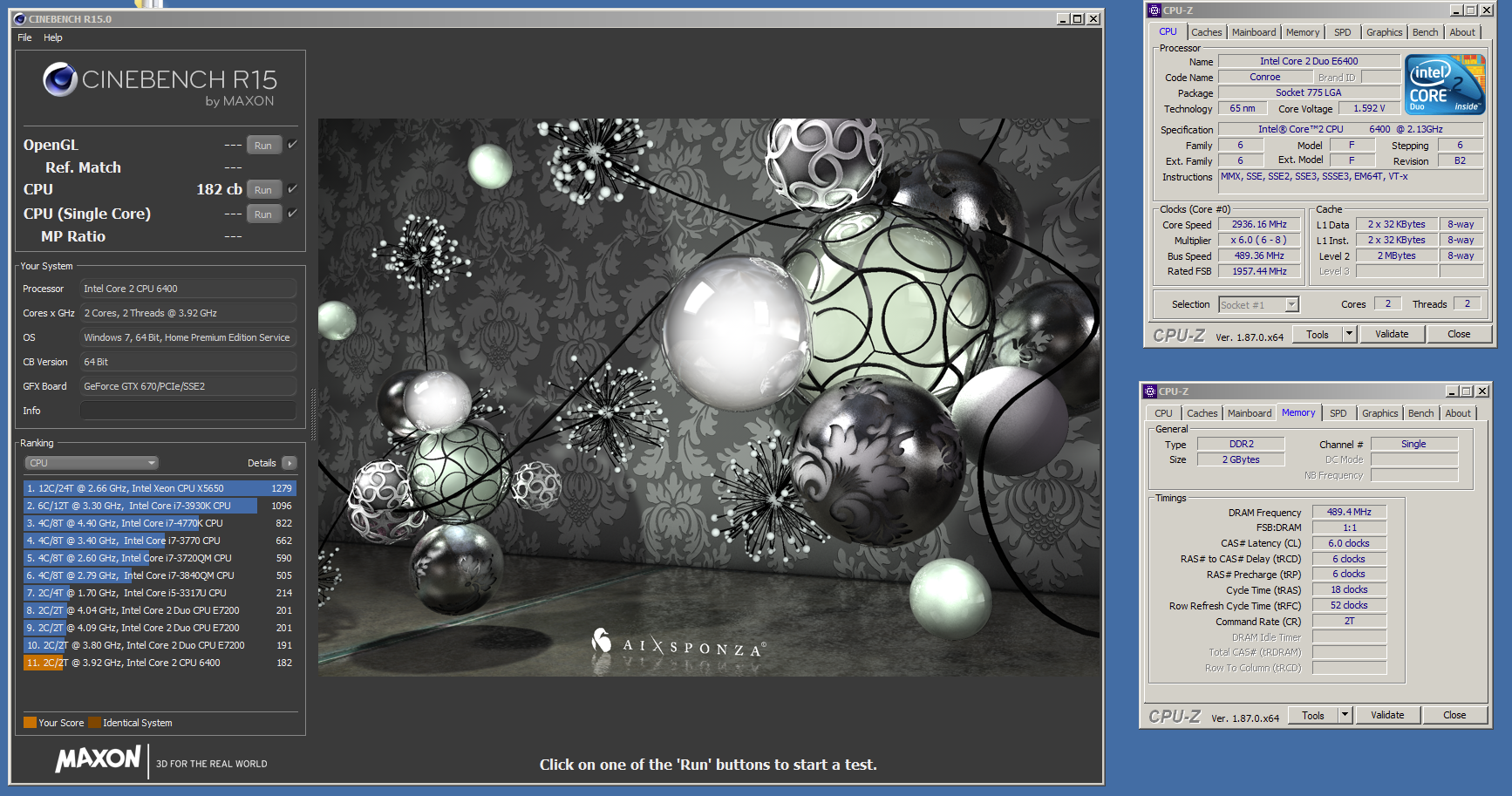Toggle the OpenGL test checkmark
This screenshot has width=1512, height=796.
[293, 144]
